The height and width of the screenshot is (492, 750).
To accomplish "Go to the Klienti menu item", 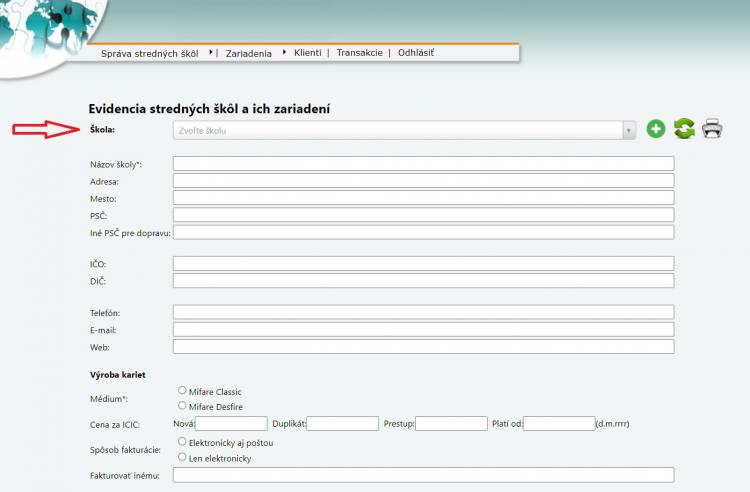I will (x=307, y=53).
